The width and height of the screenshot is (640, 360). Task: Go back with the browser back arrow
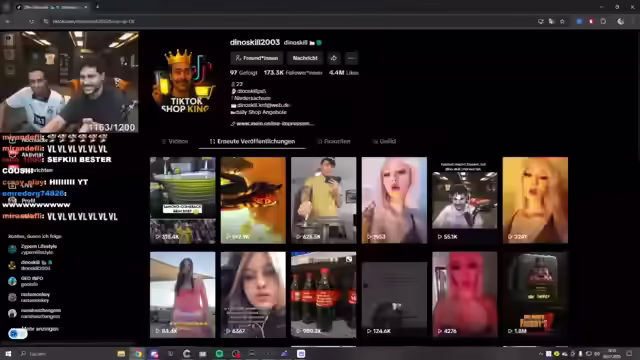7,21
